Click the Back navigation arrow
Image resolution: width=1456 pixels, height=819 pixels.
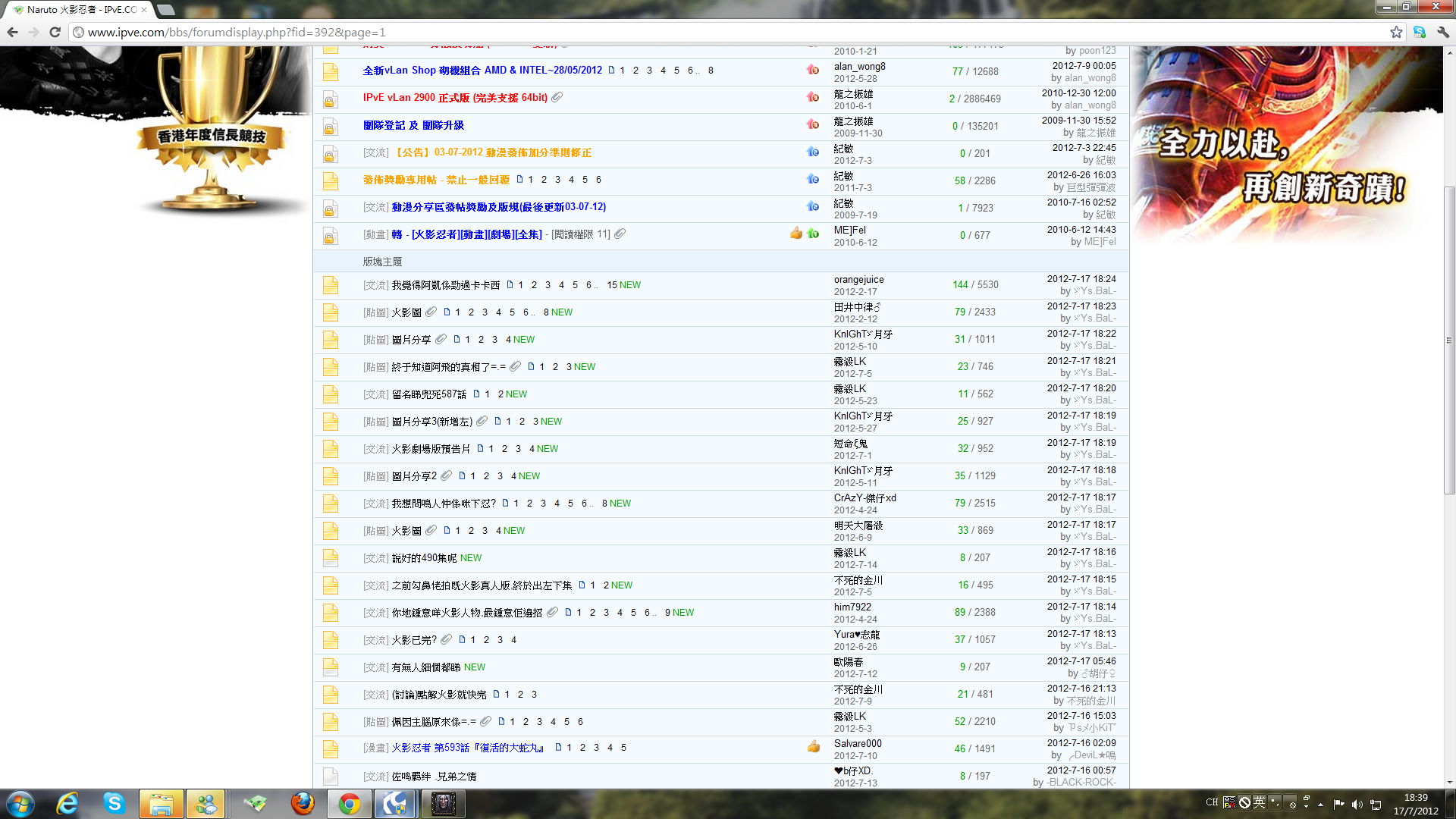(12, 32)
